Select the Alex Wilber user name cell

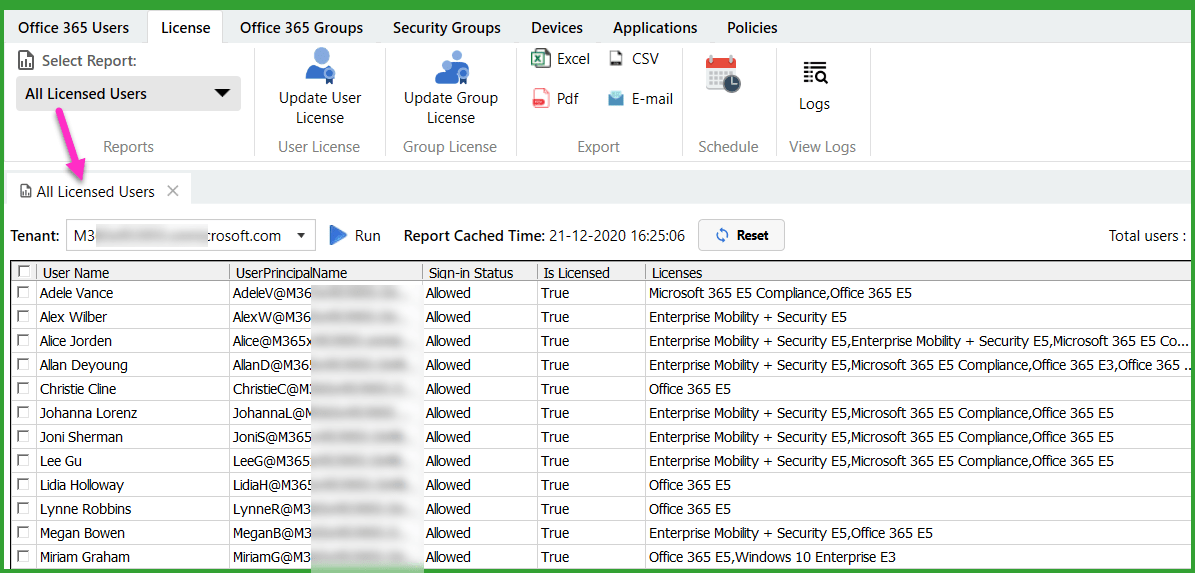(x=133, y=317)
